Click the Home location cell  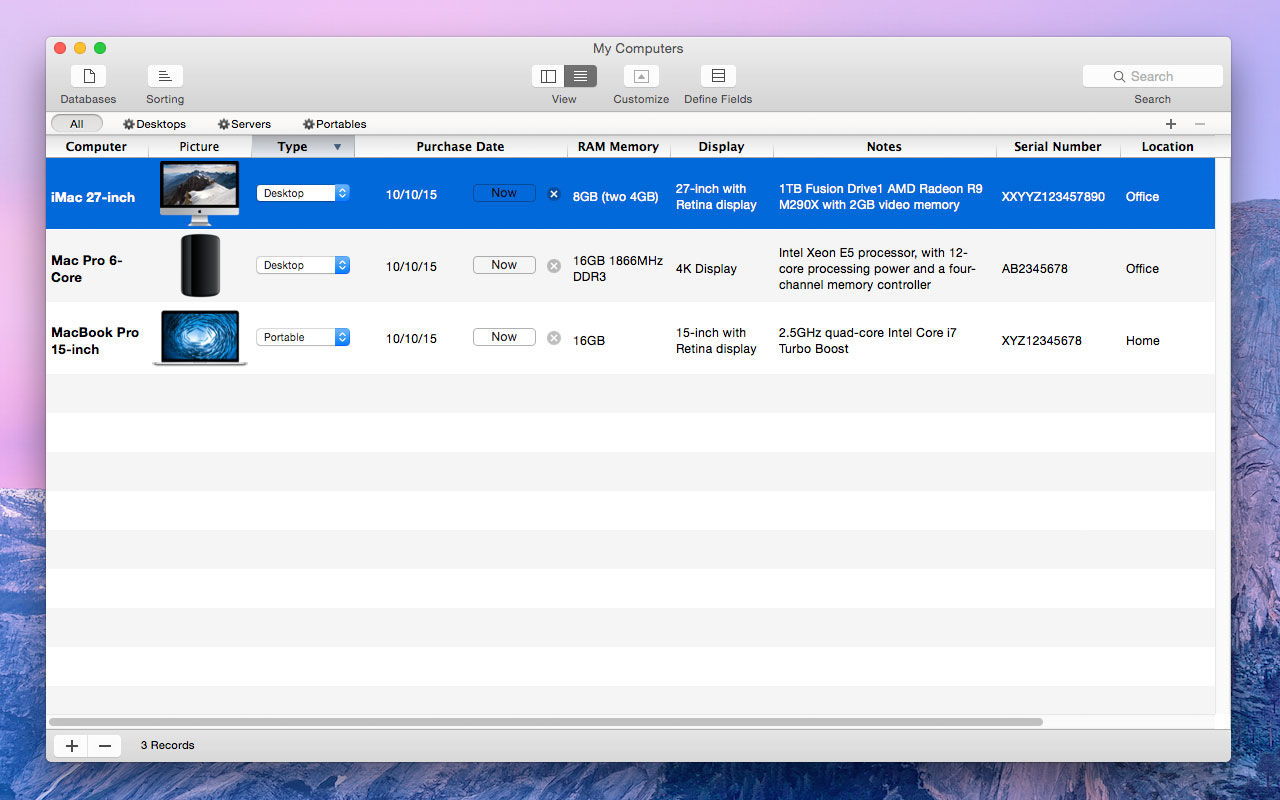click(x=1142, y=341)
